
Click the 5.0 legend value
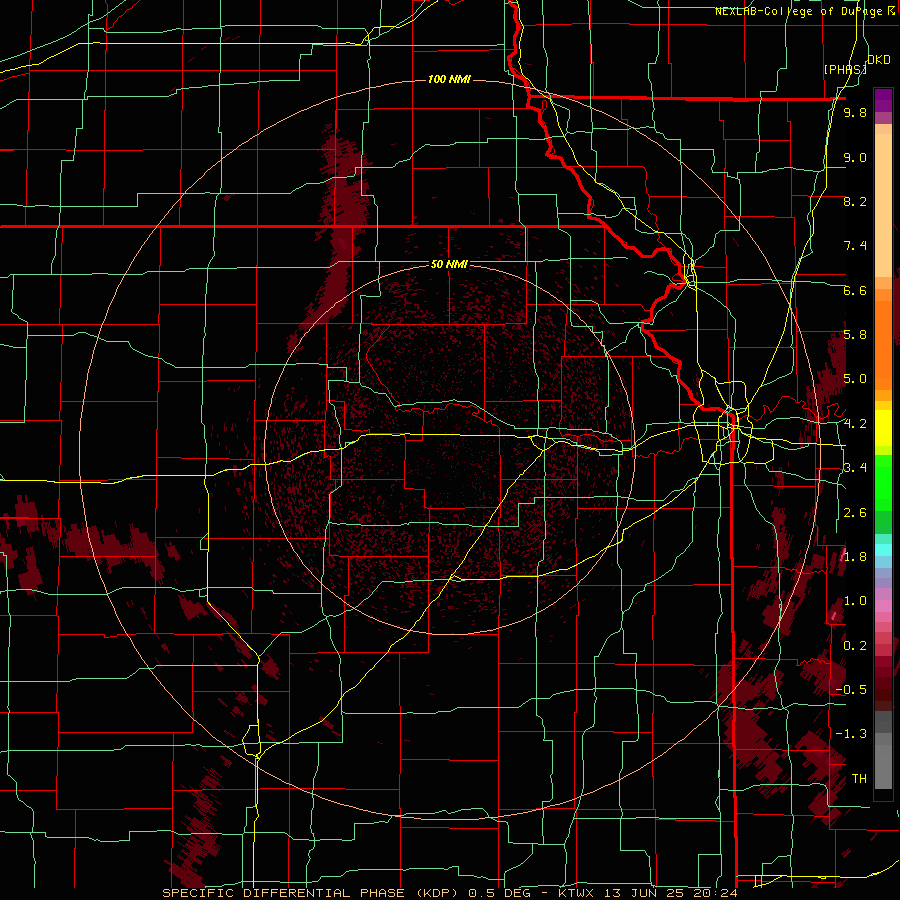855,379
